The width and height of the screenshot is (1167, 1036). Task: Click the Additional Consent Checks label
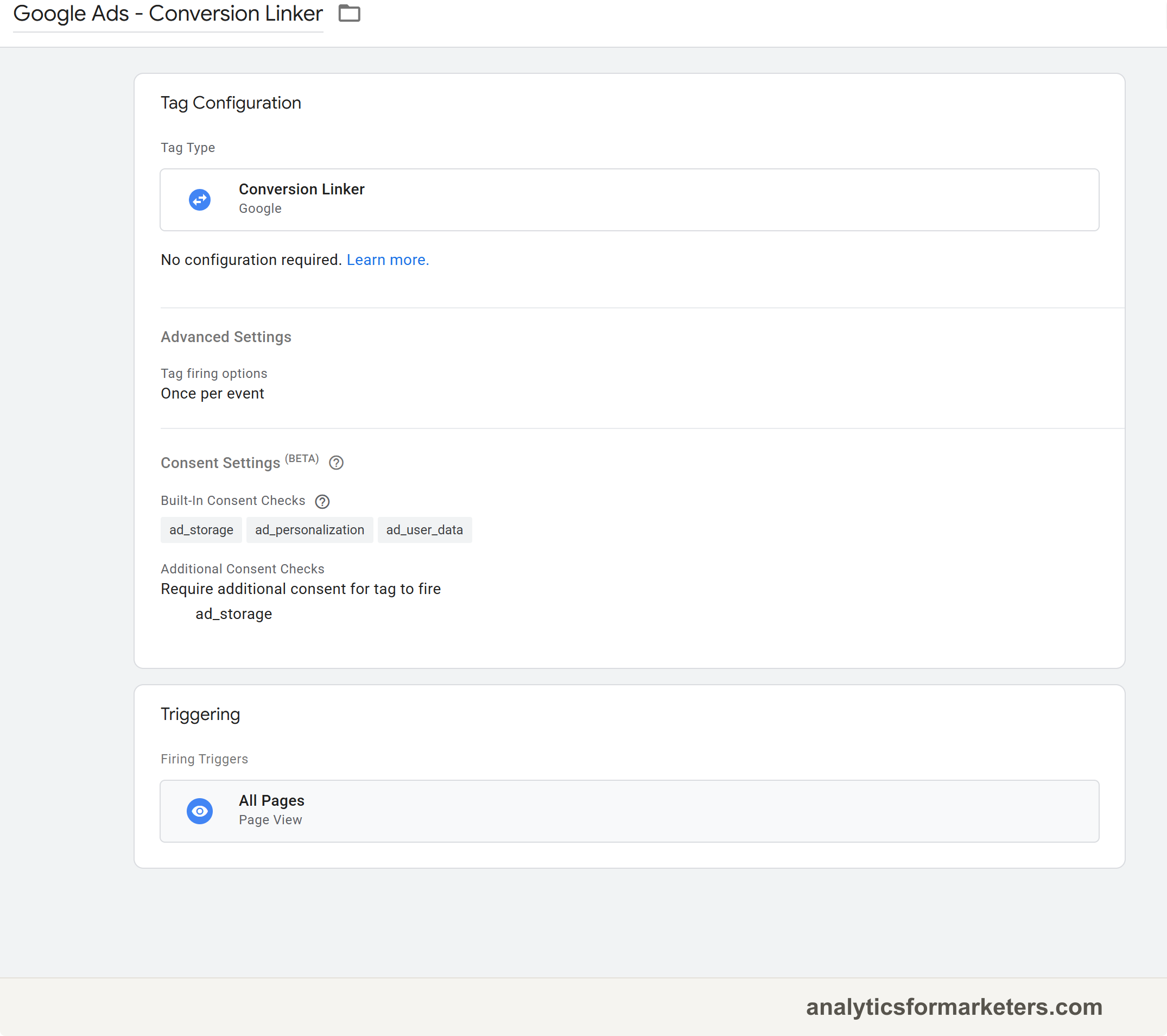tap(243, 569)
